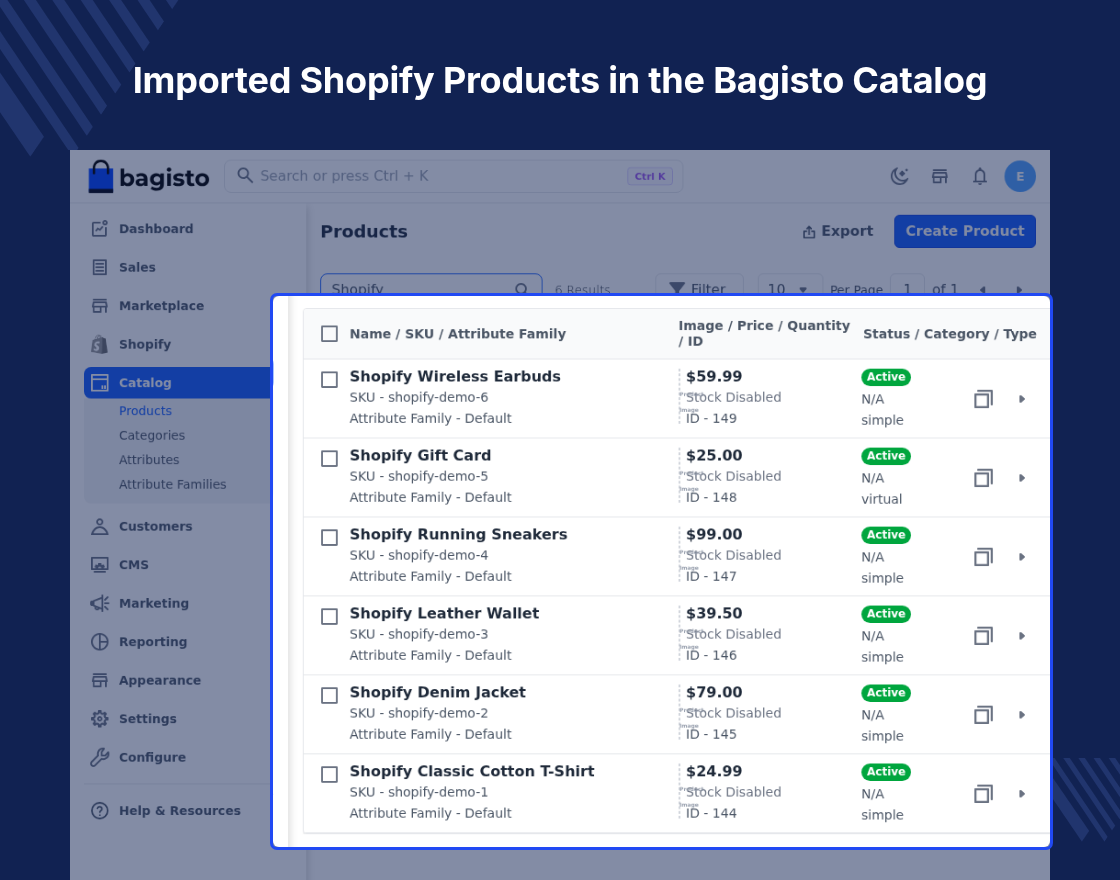Check the Shopify Denim Jacket row
1120x880 pixels.
329,695
